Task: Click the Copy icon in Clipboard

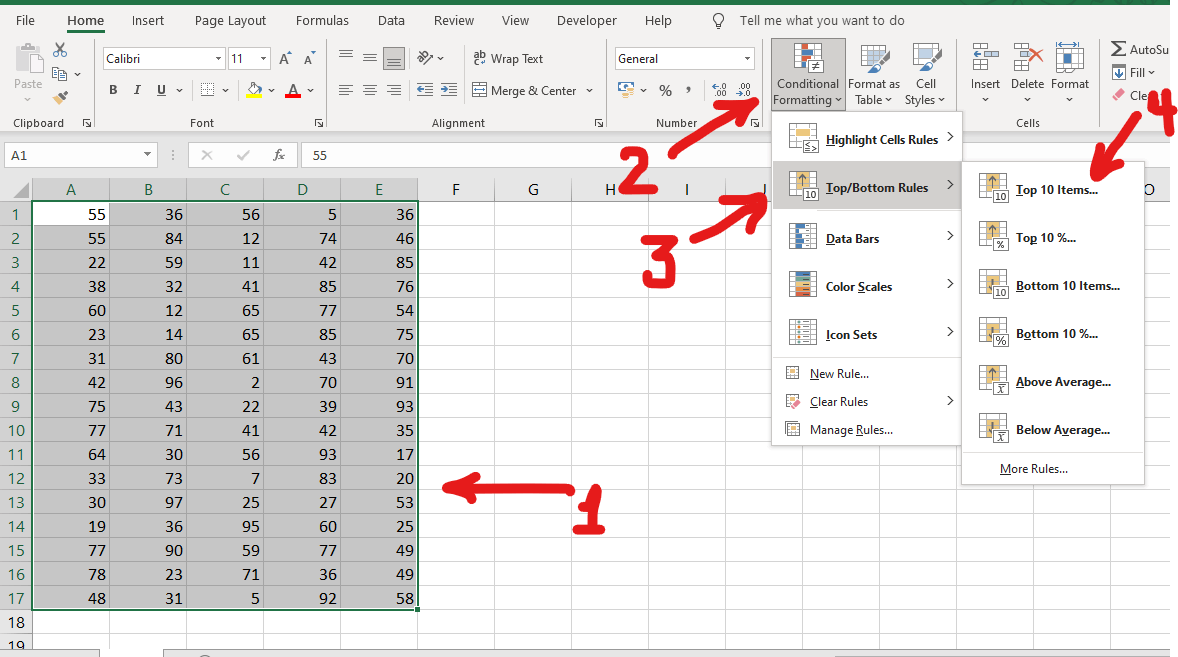Action: 59,74
